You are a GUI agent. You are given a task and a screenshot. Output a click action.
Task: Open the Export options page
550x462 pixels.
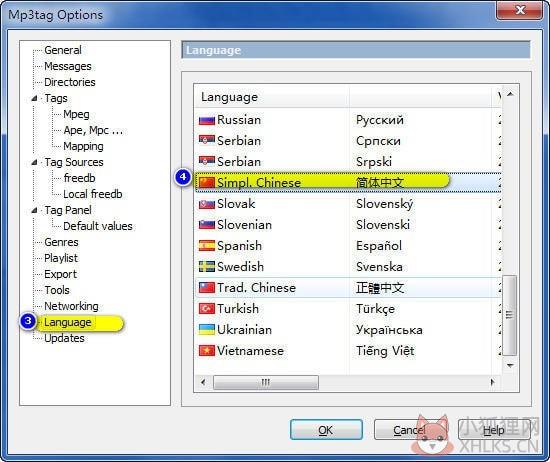pyautogui.click(x=60, y=274)
